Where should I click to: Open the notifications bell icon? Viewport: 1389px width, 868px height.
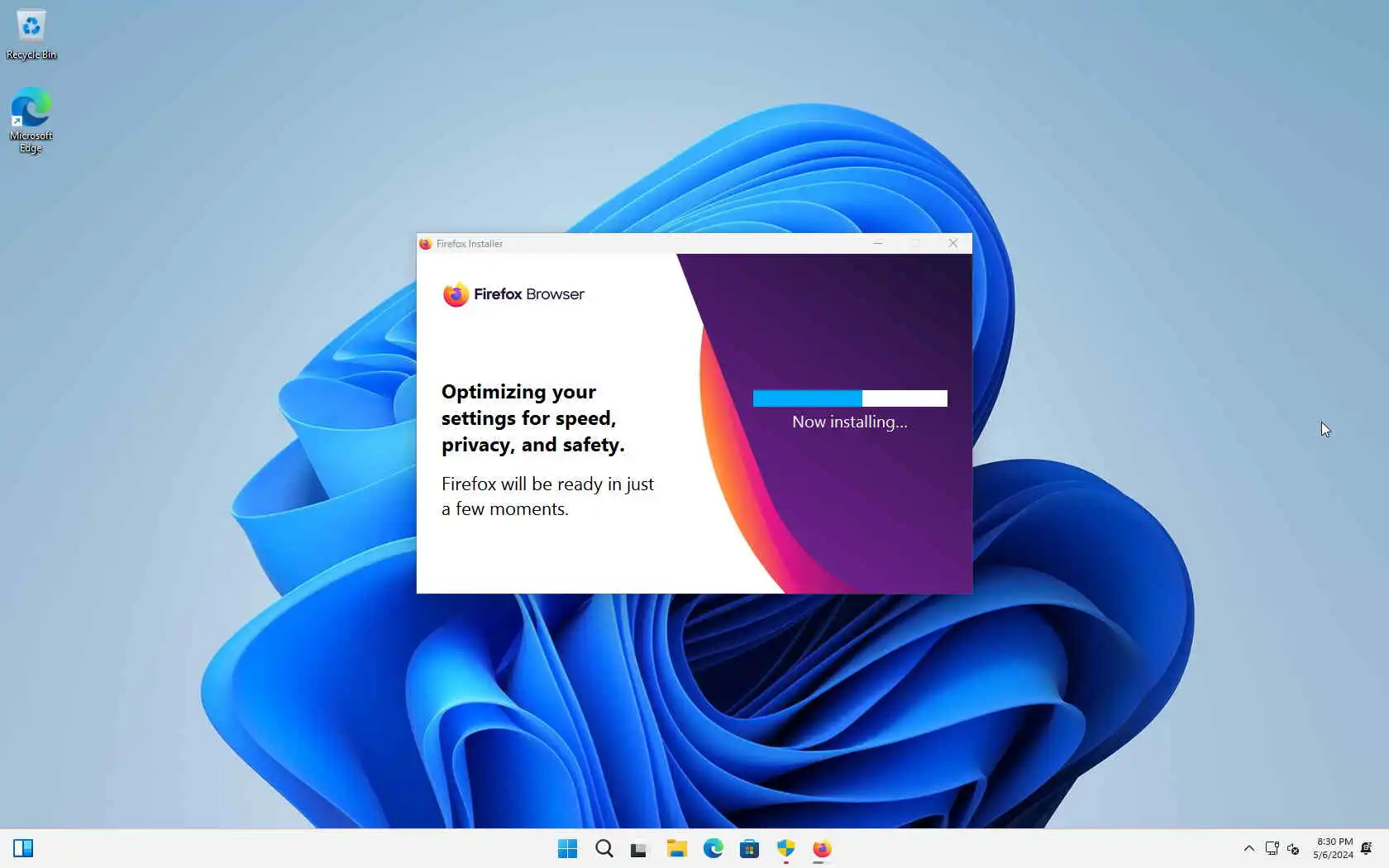(x=1367, y=848)
